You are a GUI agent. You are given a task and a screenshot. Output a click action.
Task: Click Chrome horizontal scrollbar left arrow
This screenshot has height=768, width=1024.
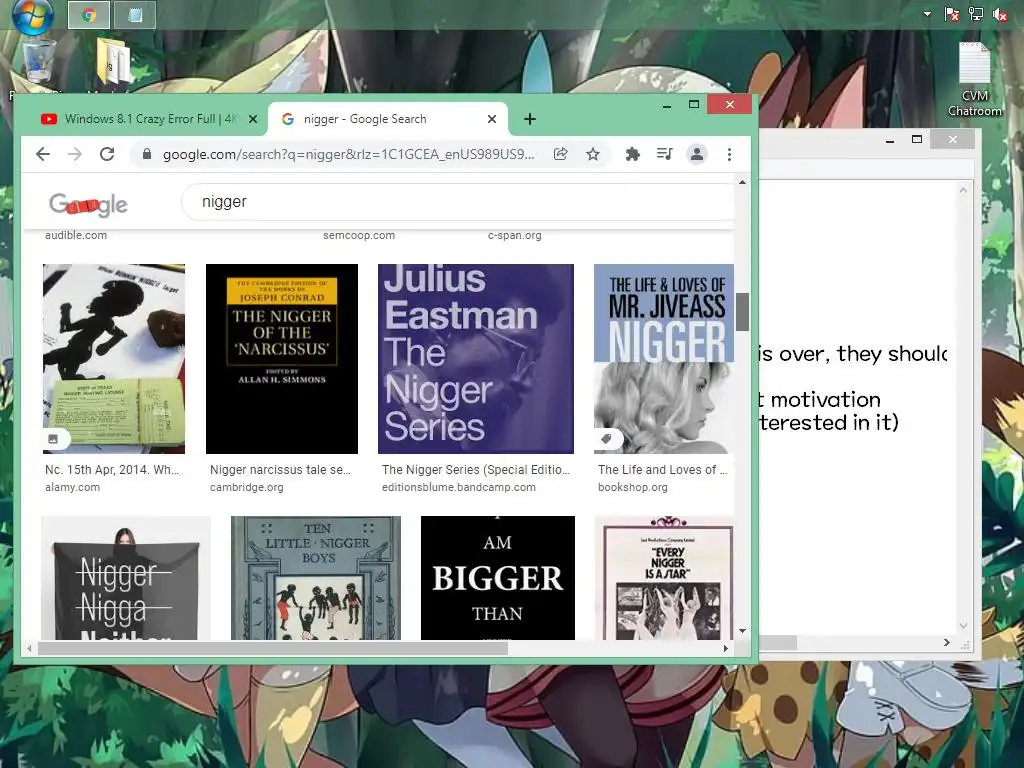[29, 648]
